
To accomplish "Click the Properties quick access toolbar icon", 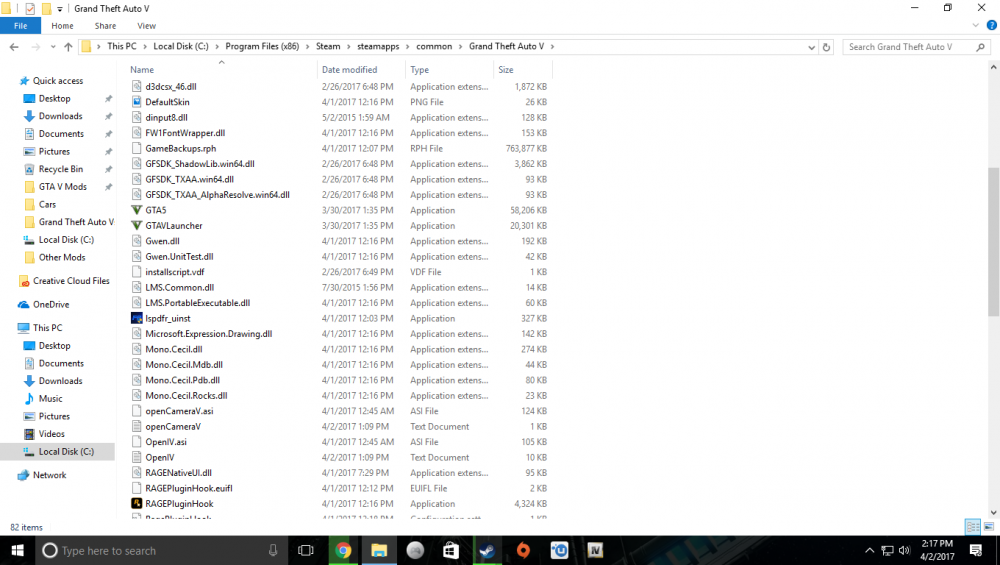I will pos(30,9).
